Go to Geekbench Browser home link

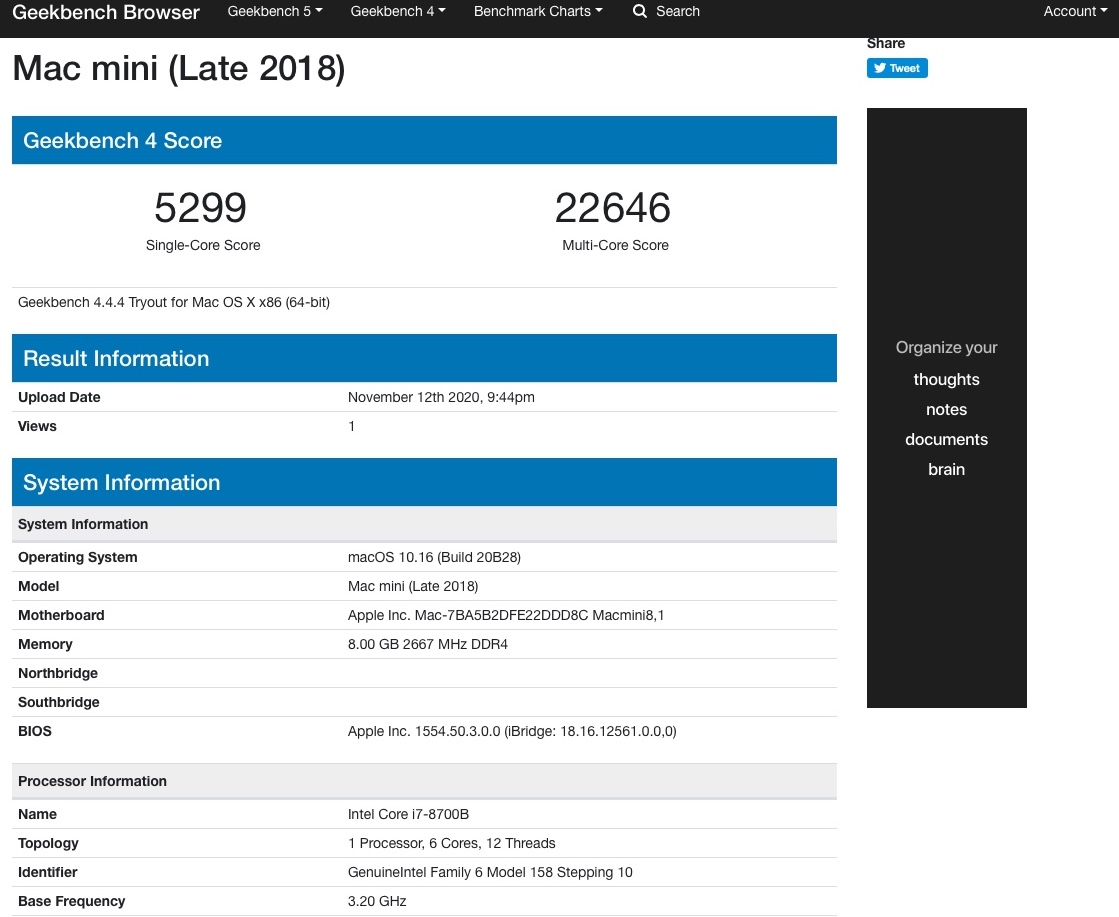(106, 12)
